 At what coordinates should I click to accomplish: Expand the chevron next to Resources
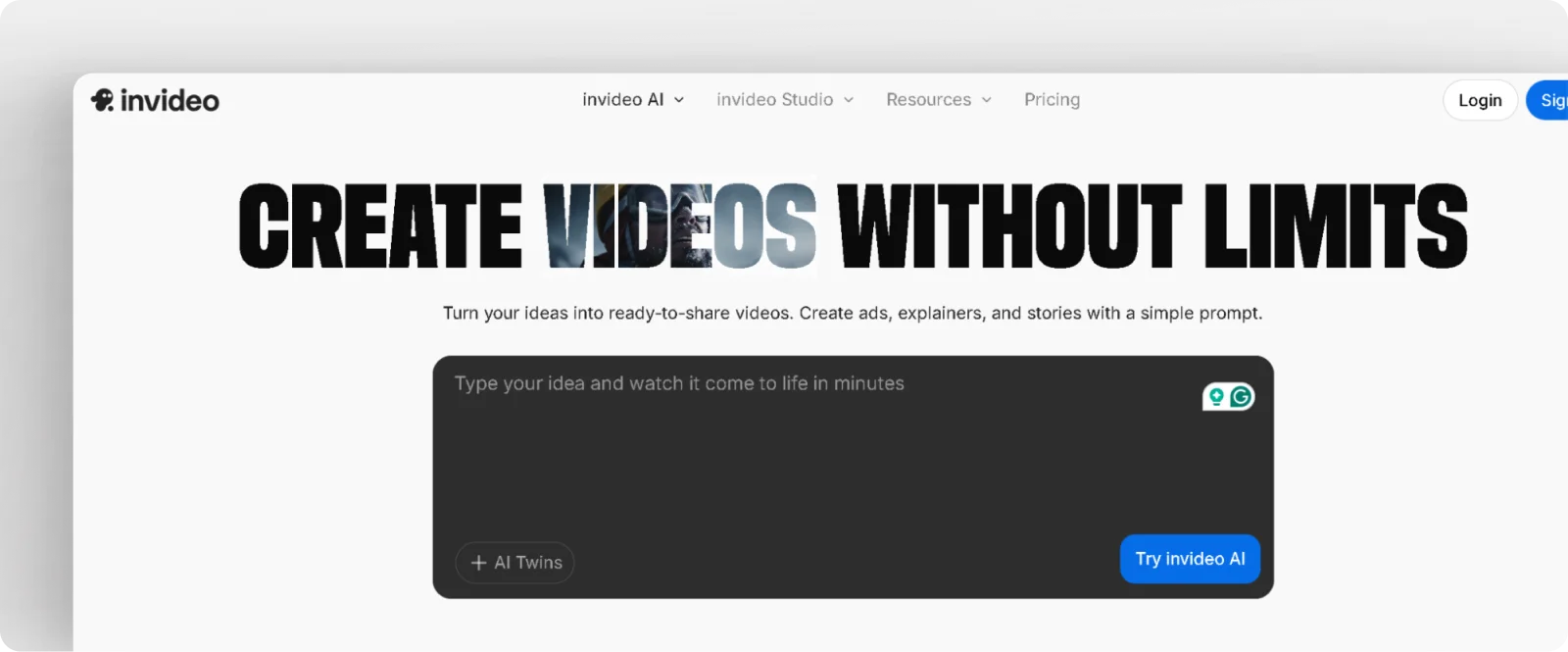[x=987, y=100]
